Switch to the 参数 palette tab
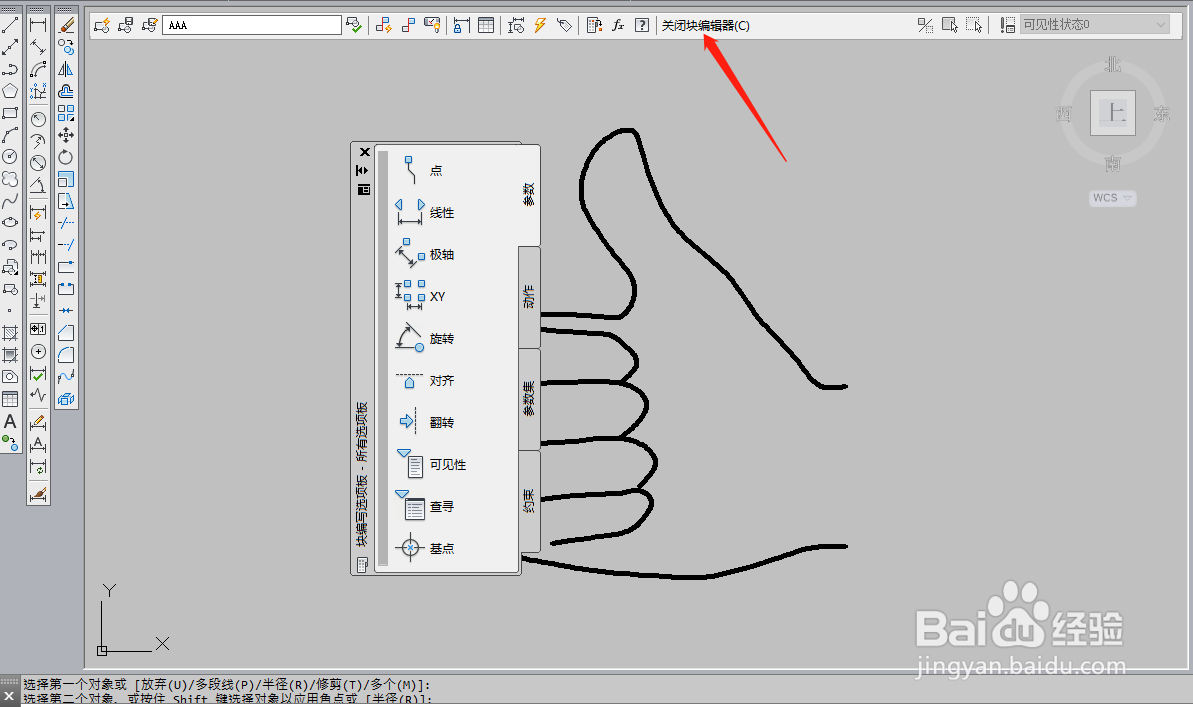This screenshot has width=1193, height=707. point(529,195)
